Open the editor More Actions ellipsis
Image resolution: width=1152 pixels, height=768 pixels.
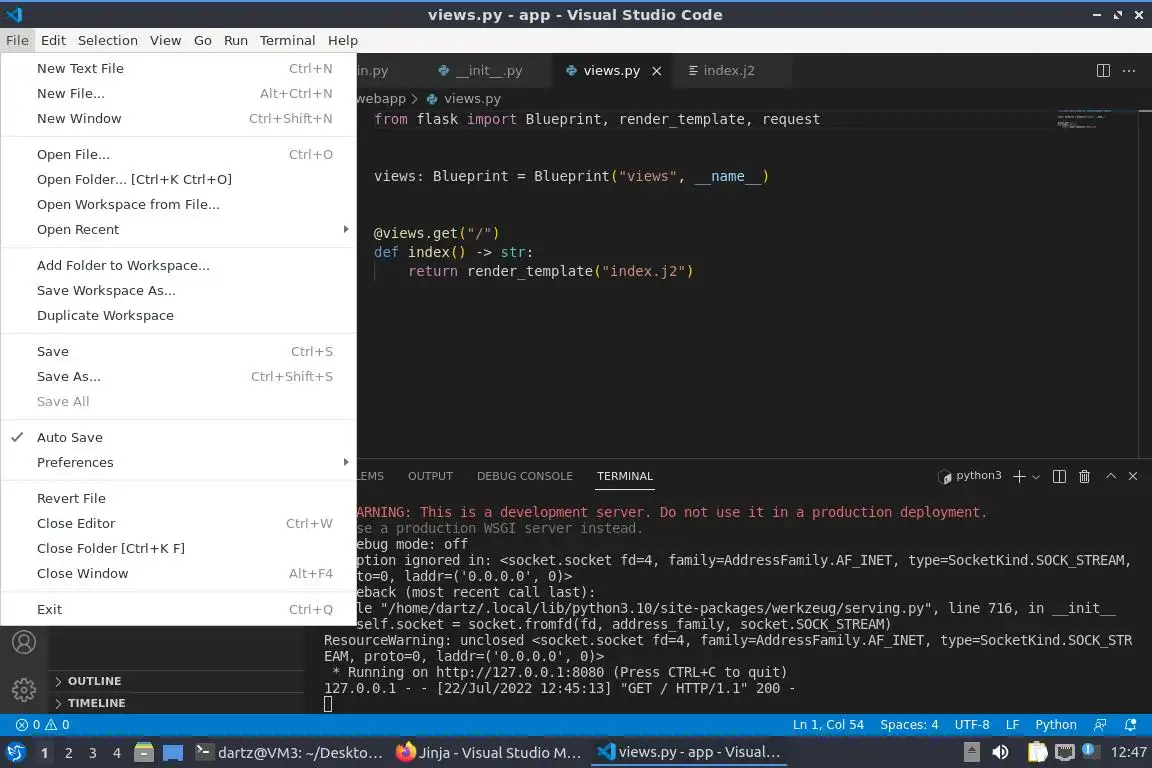click(x=1129, y=71)
